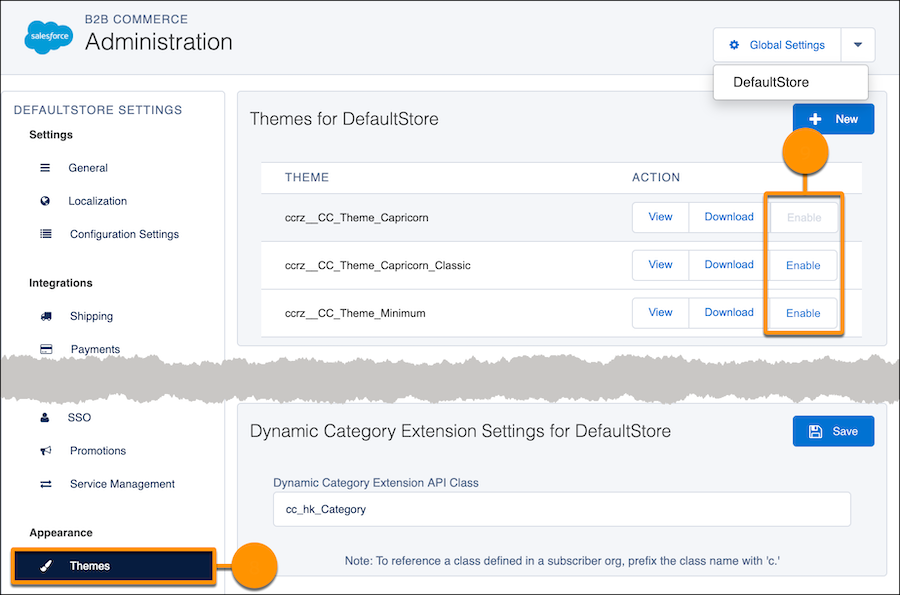This screenshot has width=900, height=595.
Task: Click the plus icon on New button
Action: coord(815,119)
